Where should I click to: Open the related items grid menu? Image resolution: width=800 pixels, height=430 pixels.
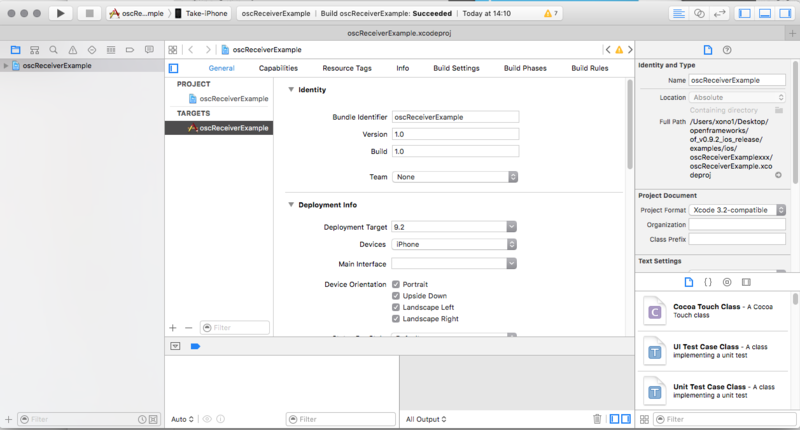click(x=173, y=49)
